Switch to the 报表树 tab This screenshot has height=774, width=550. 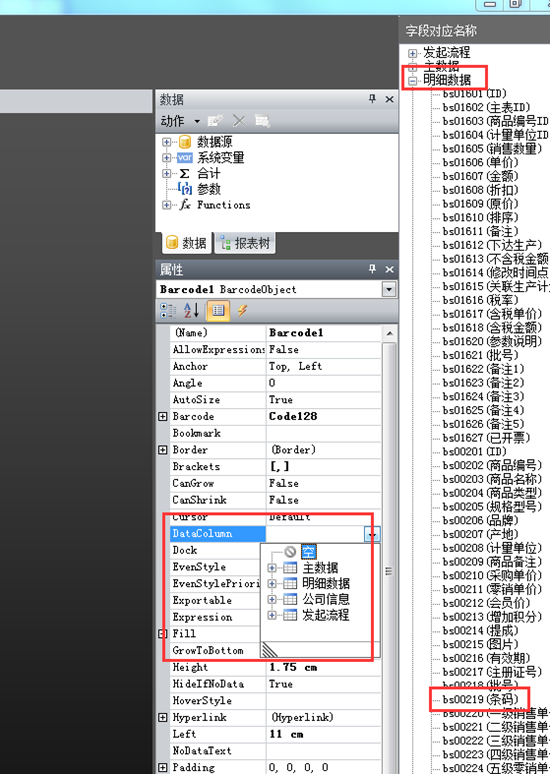245,243
